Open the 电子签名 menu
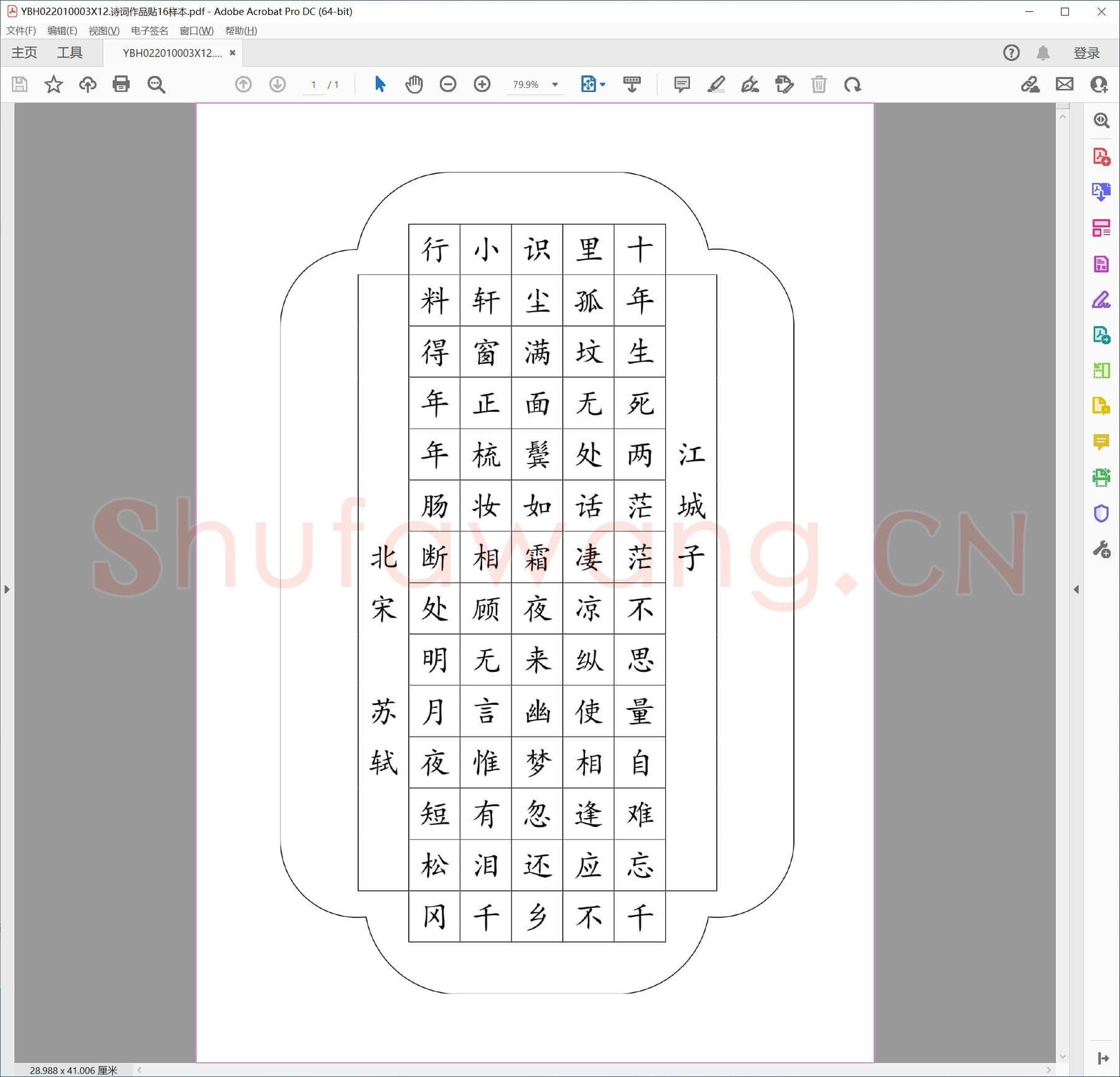The height and width of the screenshot is (1077, 1120). [149, 30]
